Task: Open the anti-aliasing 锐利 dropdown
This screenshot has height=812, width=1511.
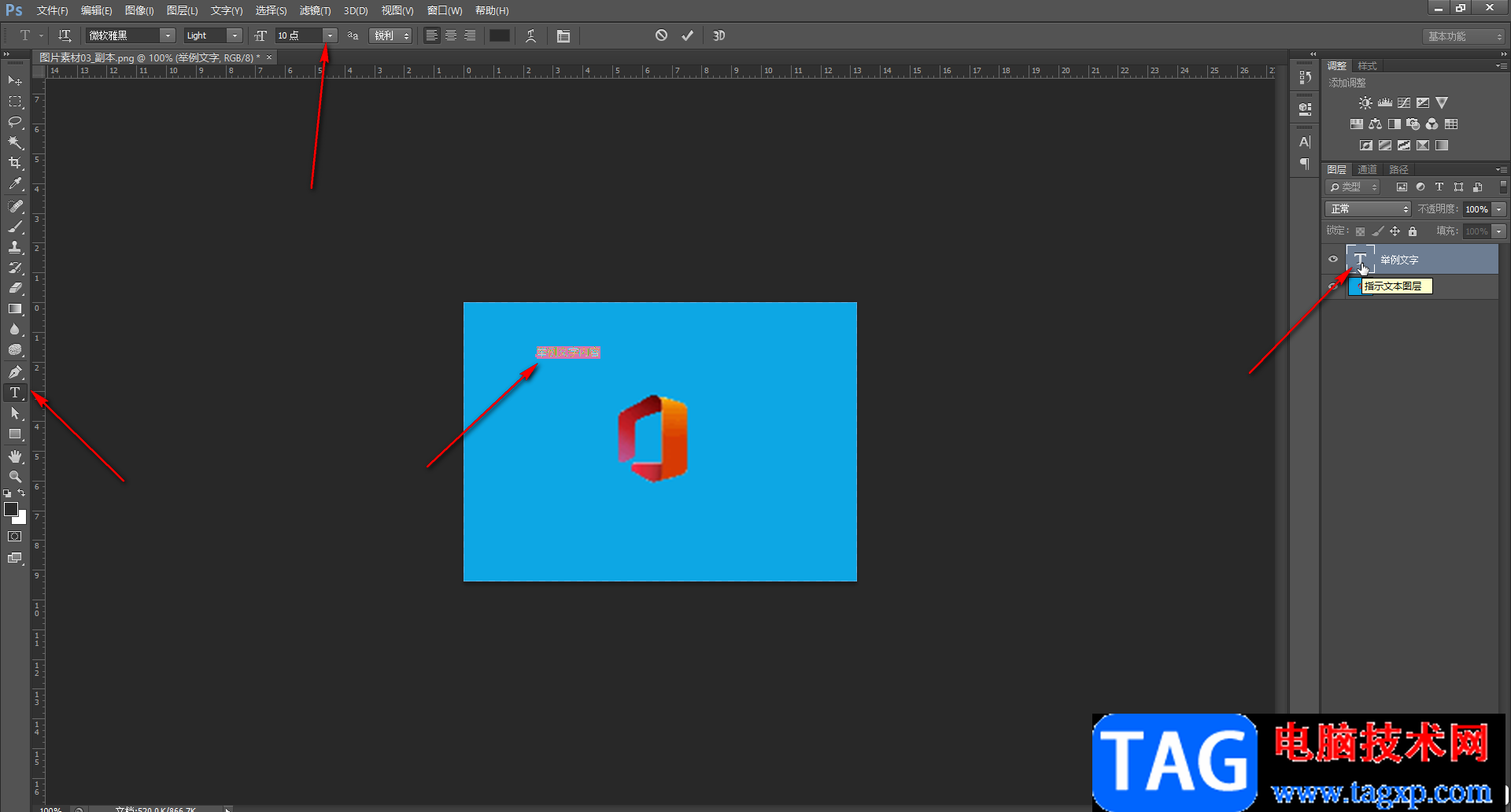Action: coord(390,35)
